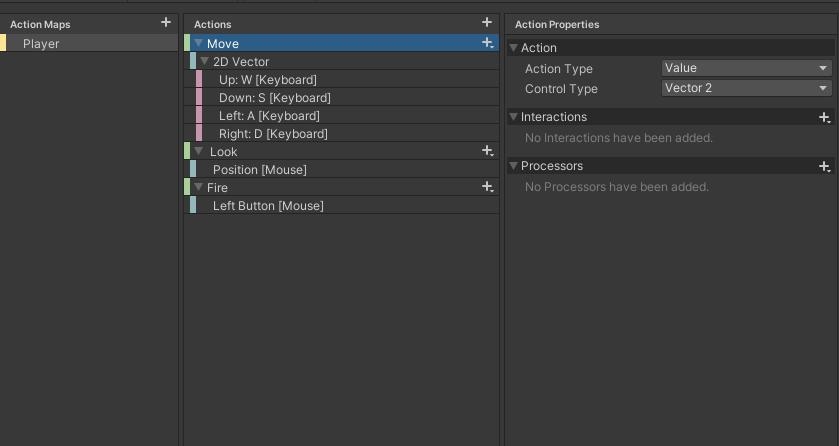Add an interaction with the plus icon

[825, 117]
